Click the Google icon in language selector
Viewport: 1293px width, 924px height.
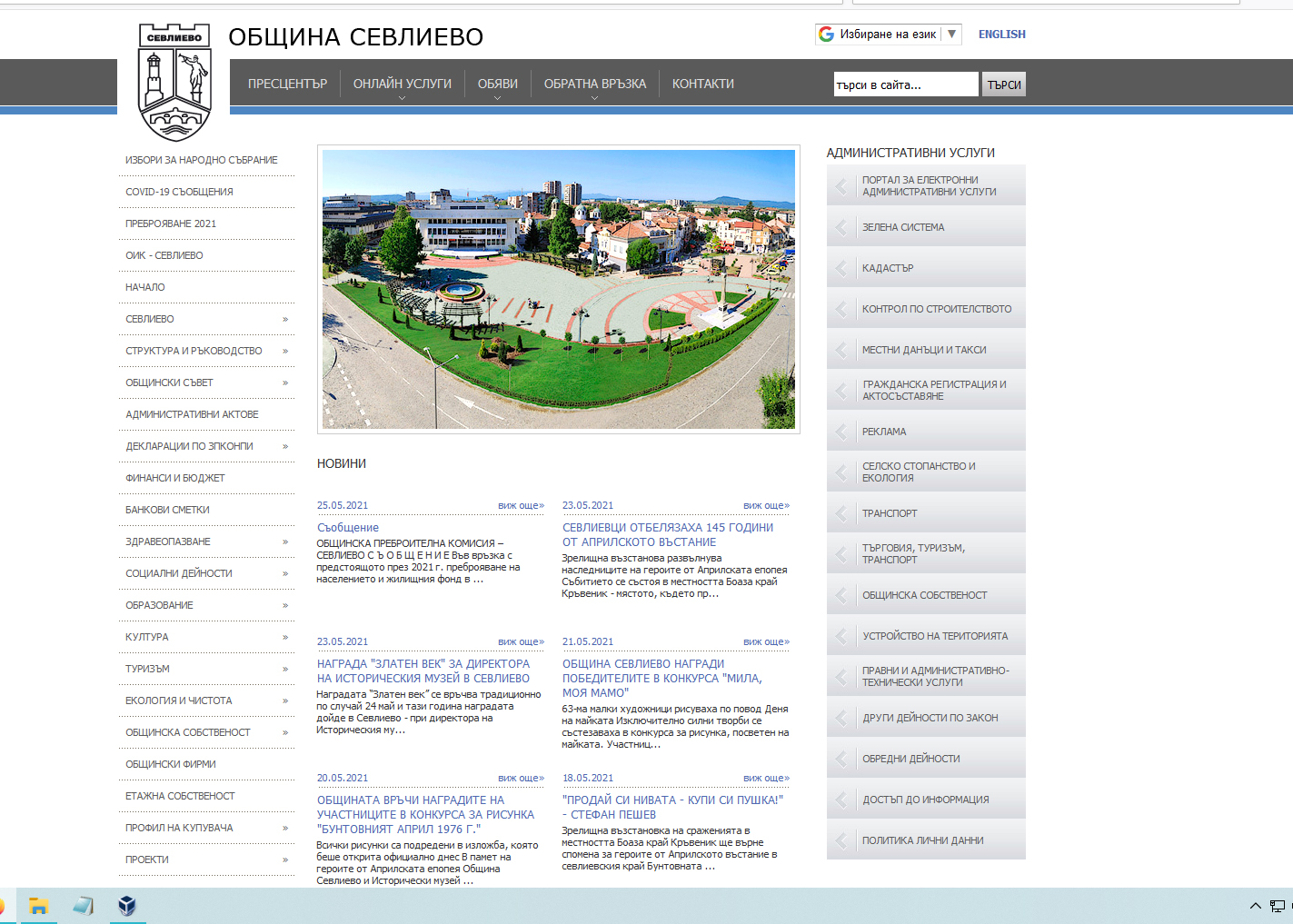tap(826, 35)
